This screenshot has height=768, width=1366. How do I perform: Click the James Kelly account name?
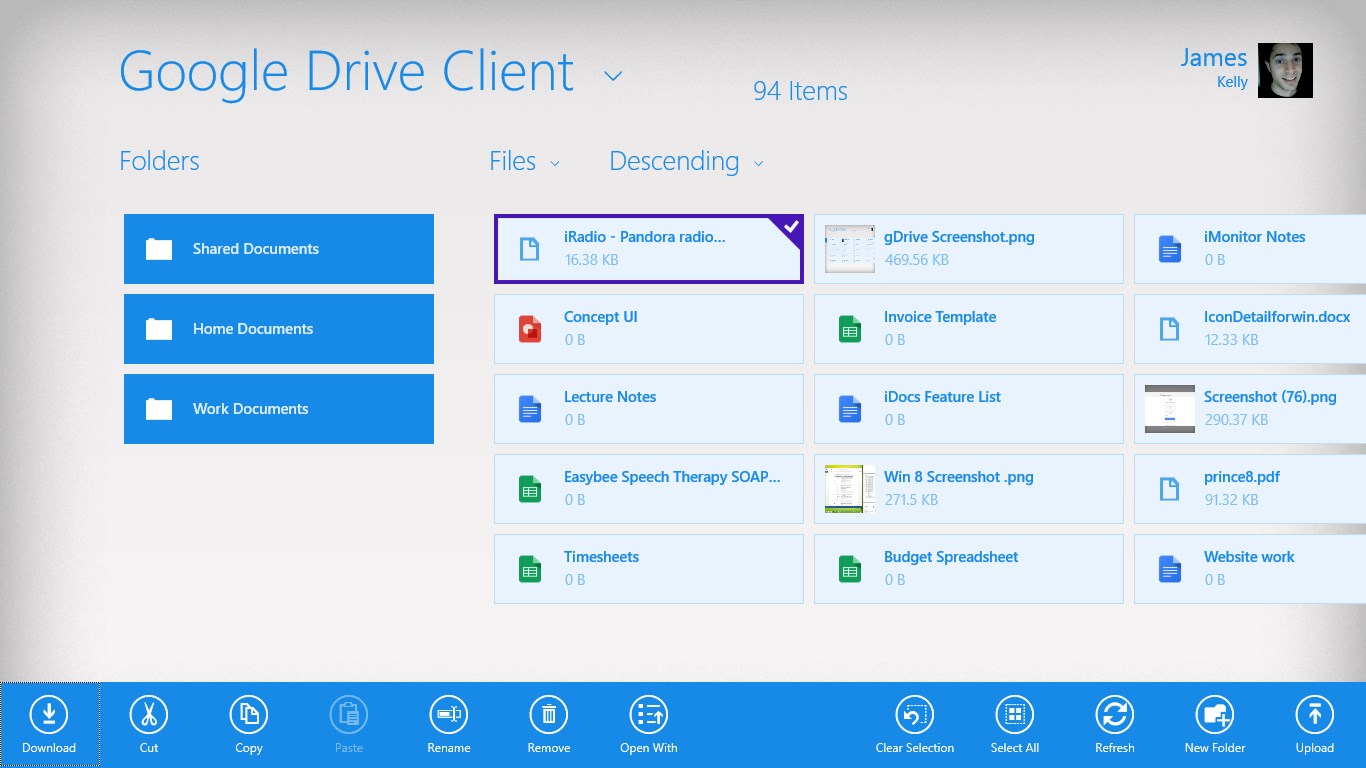click(1214, 68)
